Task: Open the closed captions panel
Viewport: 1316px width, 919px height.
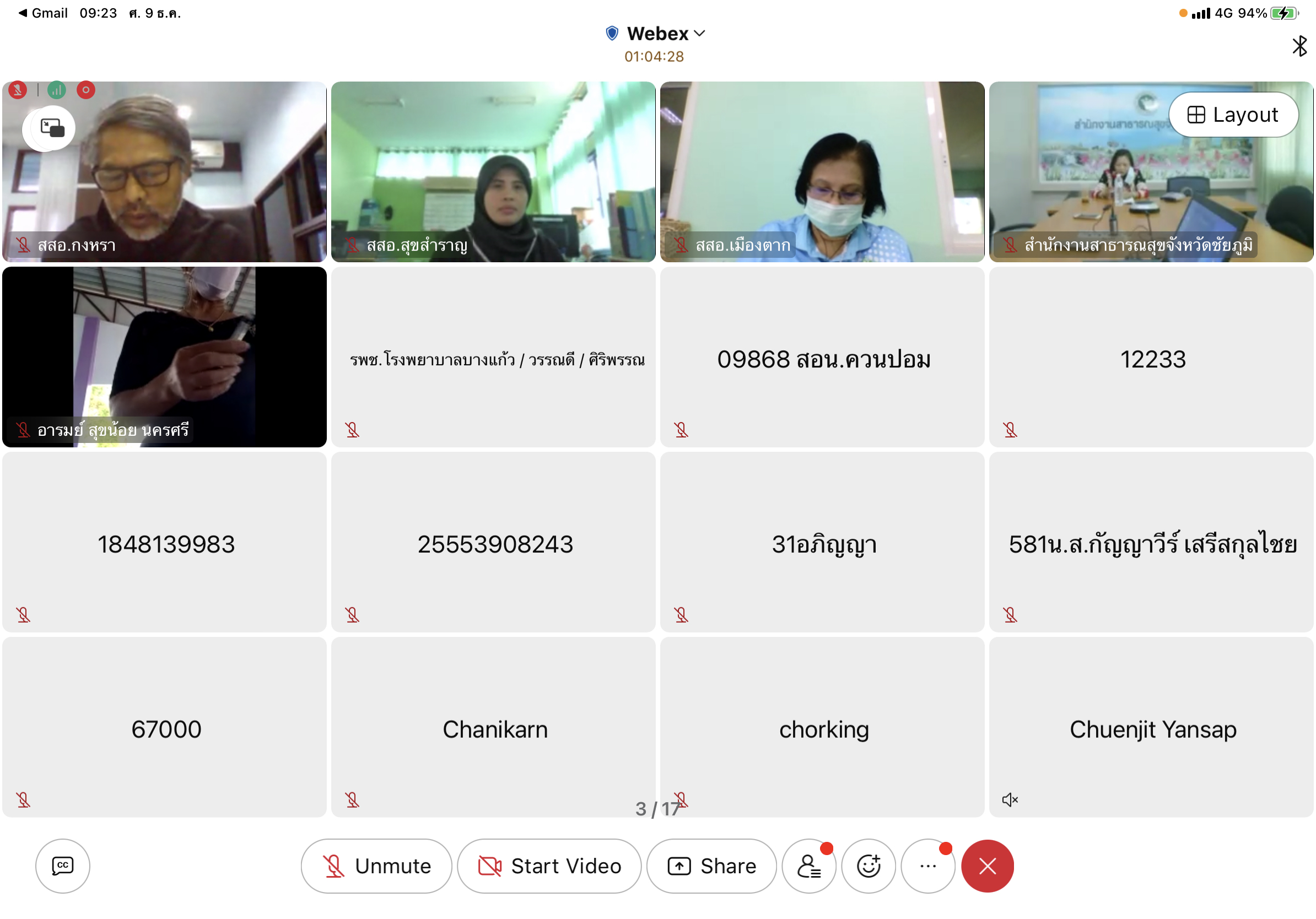Action: pyautogui.click(x=62, y=866)
